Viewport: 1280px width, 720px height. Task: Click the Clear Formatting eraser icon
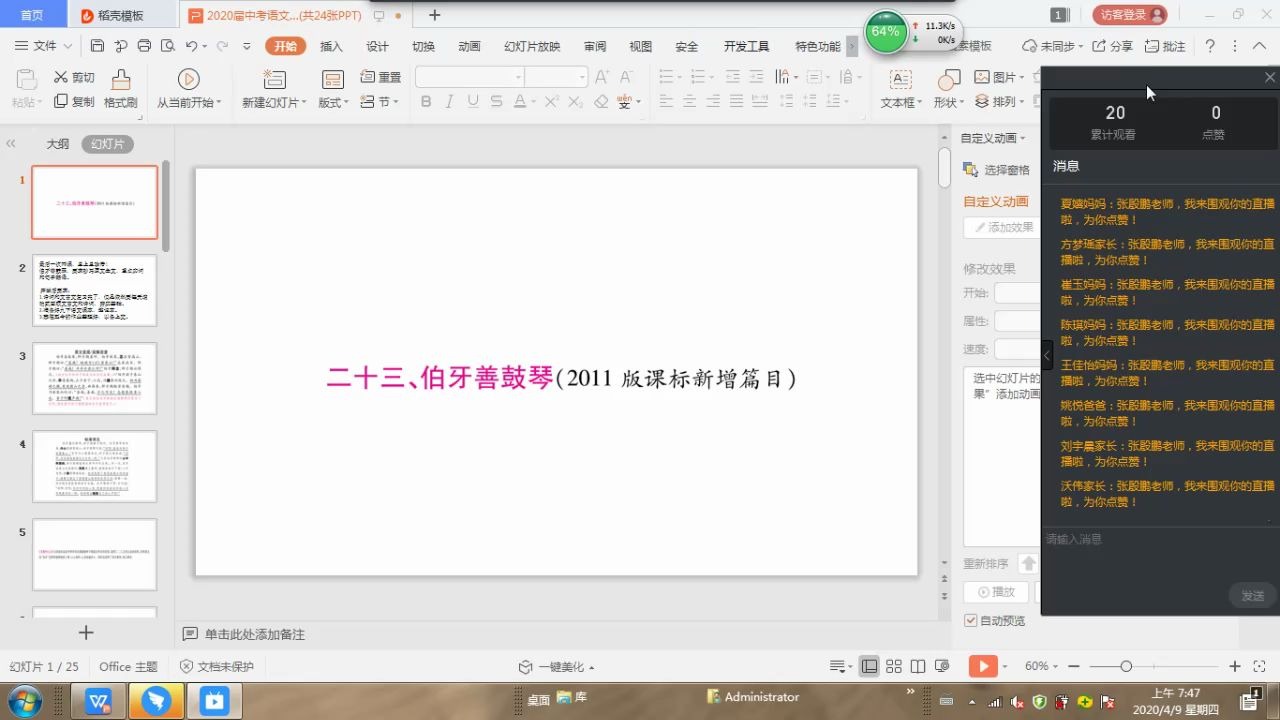(601, 101)
